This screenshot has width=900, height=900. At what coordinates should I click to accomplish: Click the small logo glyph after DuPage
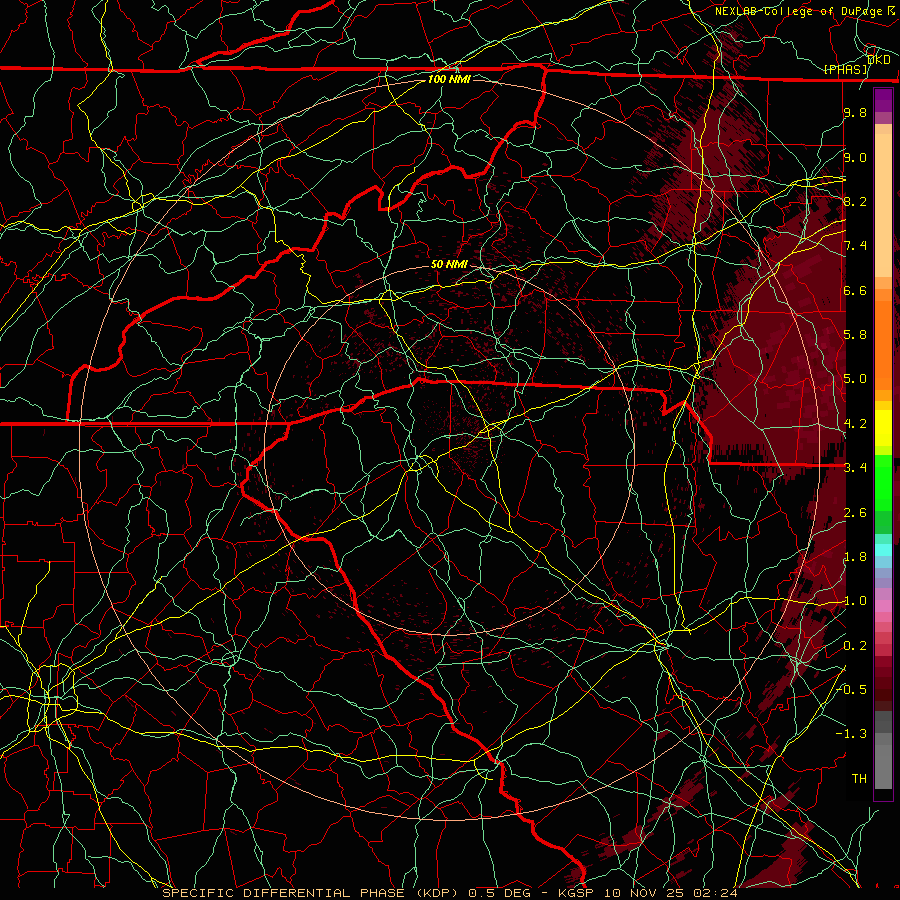[891, 10]
